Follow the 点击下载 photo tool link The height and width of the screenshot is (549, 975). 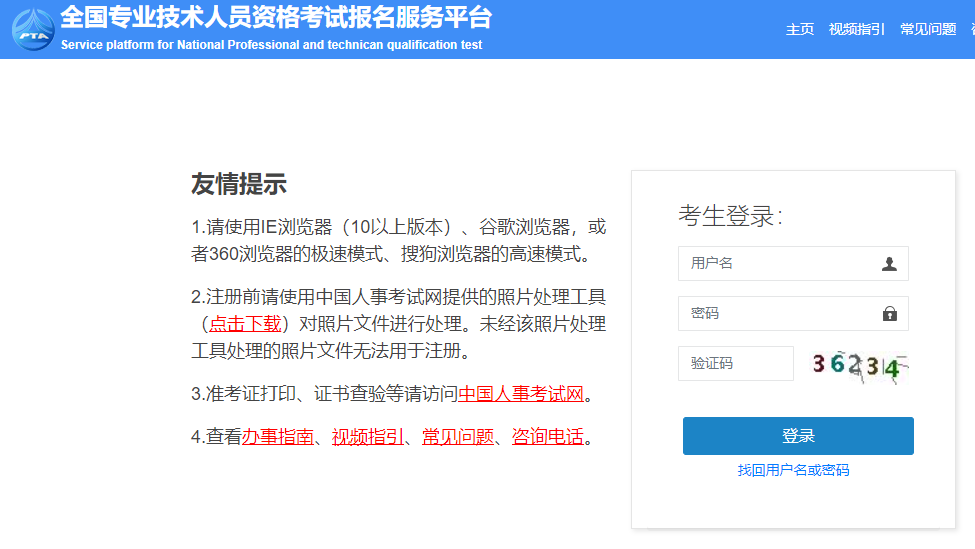245,324
